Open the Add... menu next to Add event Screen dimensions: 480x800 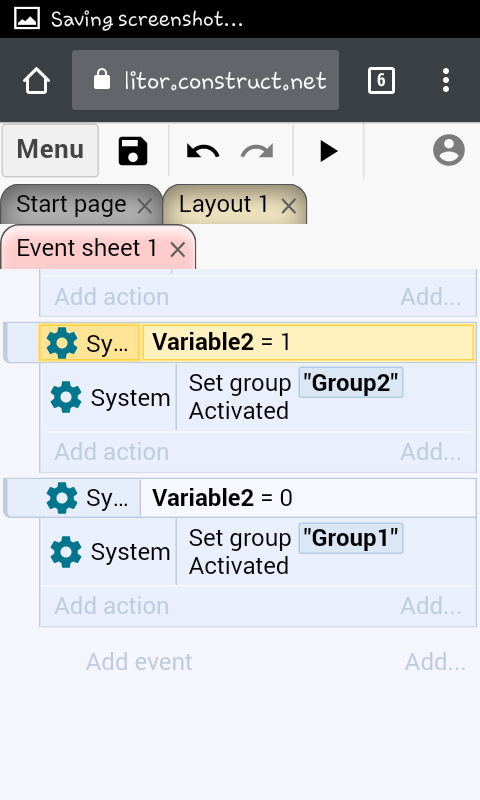coord(435,662)
